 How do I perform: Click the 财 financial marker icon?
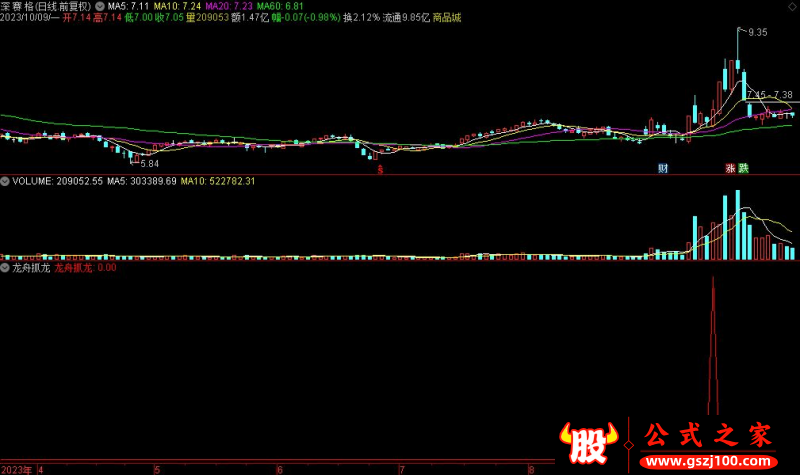(x=663, y=168)
